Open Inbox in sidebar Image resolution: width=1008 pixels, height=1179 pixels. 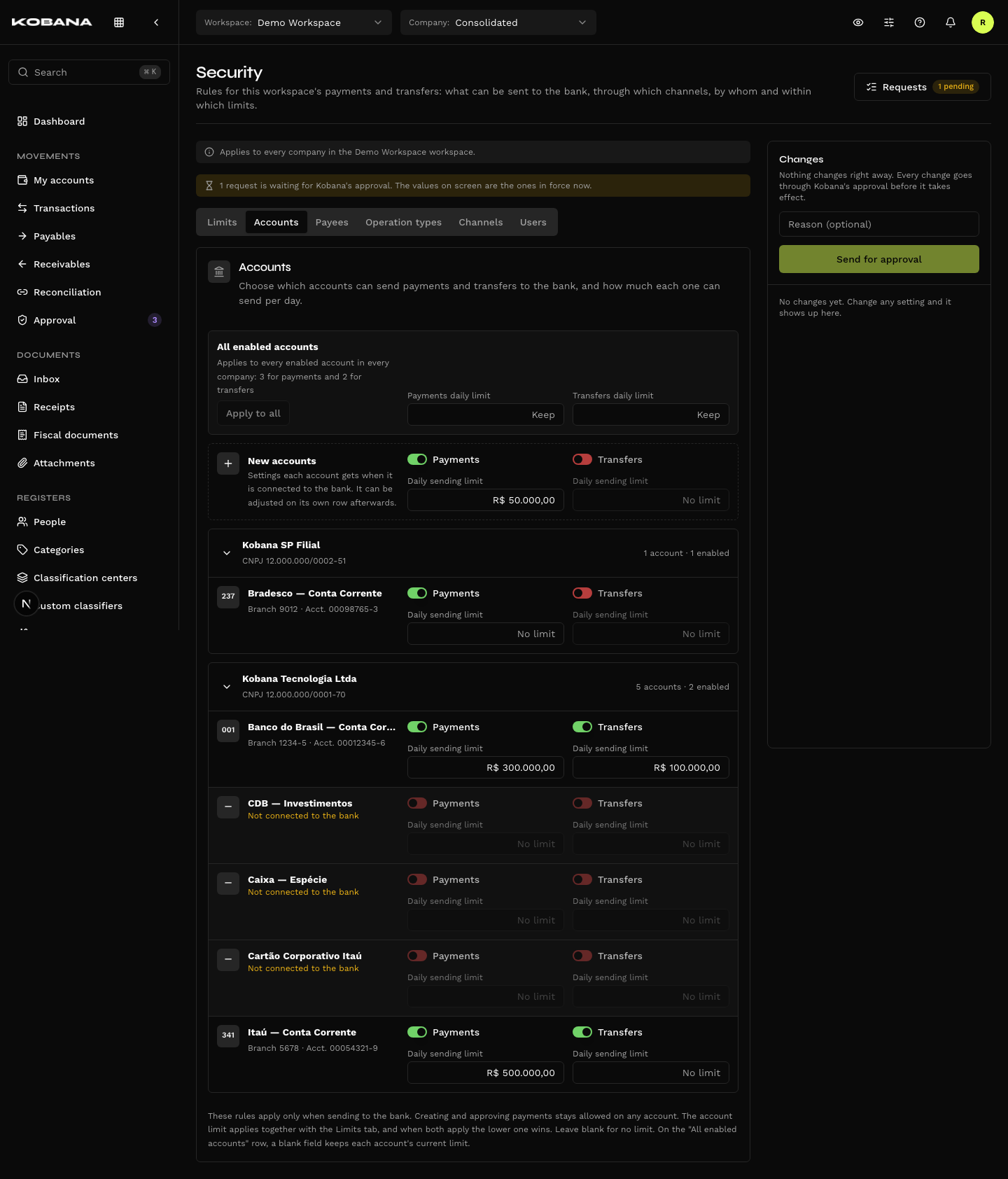click(x=89, y=379)
